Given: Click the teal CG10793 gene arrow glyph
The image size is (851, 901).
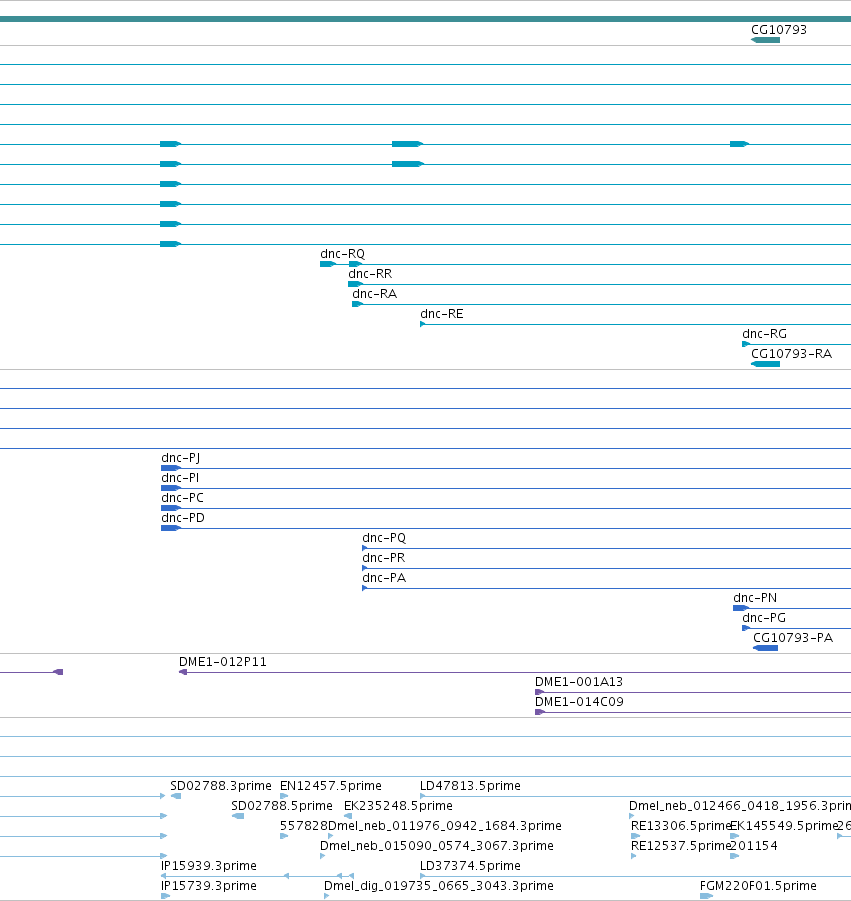Looking at the screenshot, I should [765, 40].
